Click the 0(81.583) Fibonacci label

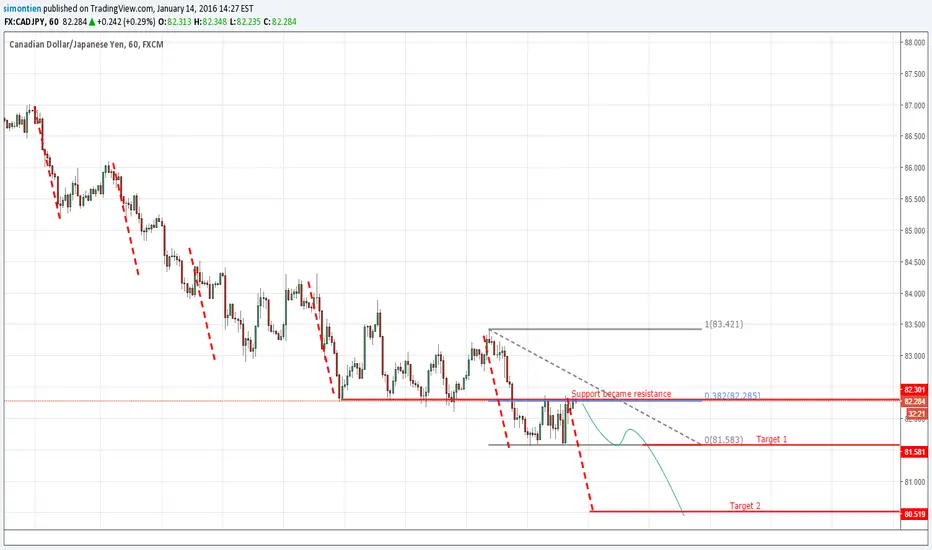[723, 439]
